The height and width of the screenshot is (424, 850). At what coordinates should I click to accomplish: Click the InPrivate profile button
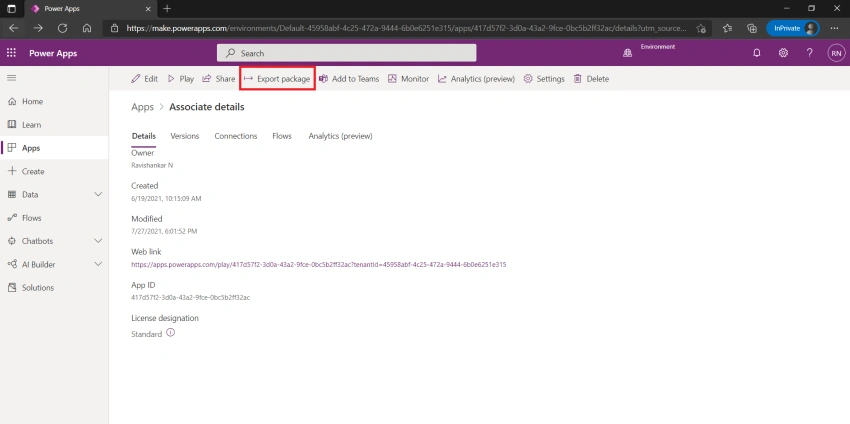(x=793, y=28)
